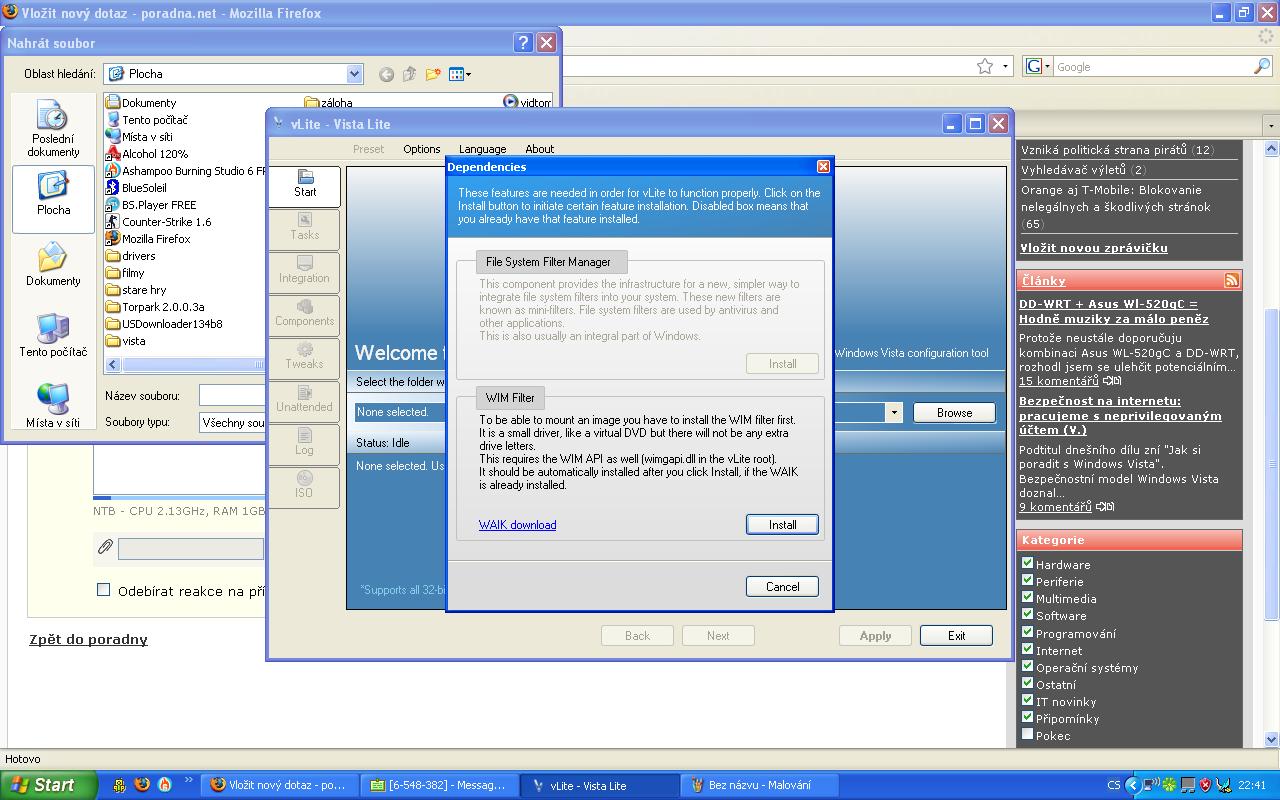Uncheck the Software category
This screenshot has width=1280, height=800.
pos(1027,615)
